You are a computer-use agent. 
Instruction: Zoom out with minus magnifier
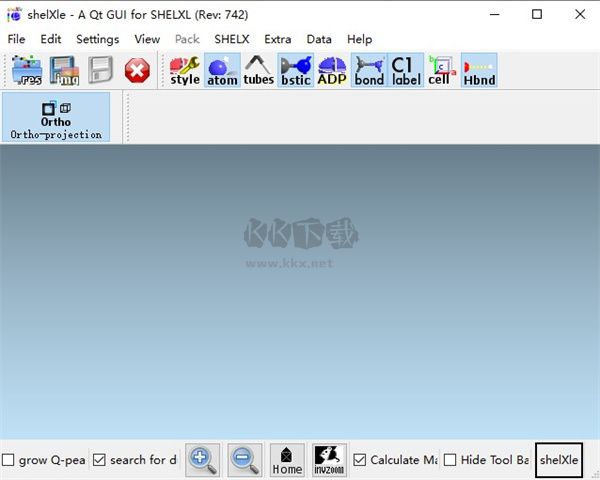tap(245, 460)
